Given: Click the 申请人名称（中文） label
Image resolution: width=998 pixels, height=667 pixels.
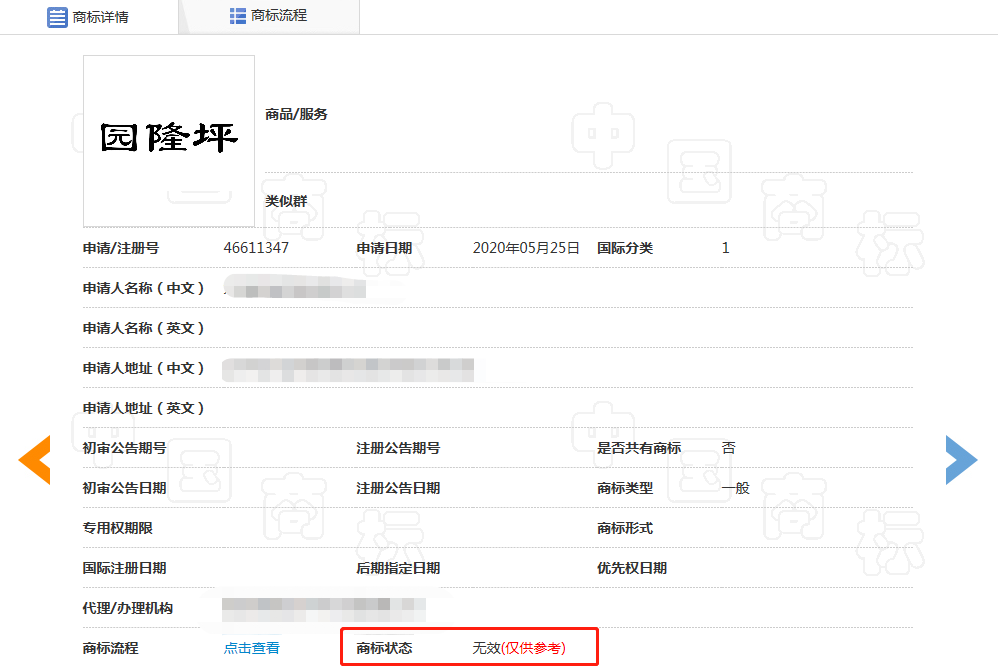Looking at the screenshot, I should click(143, 288).
